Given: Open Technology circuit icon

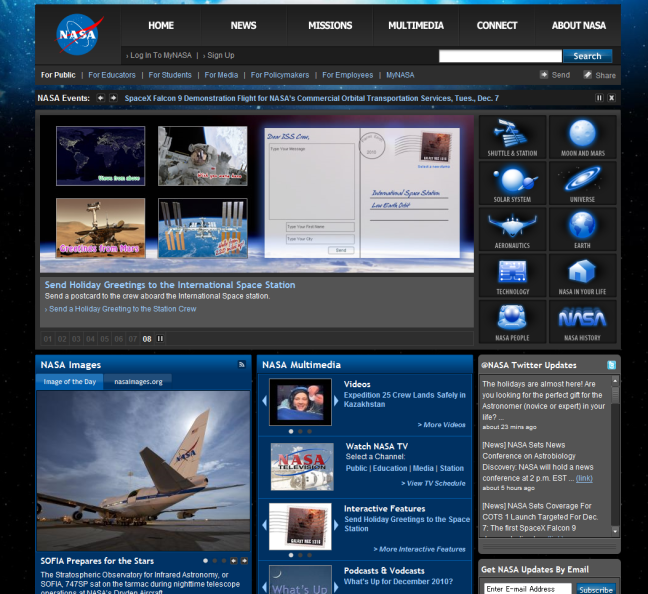Looking at the screenshot, I should (x=512, y=276).
